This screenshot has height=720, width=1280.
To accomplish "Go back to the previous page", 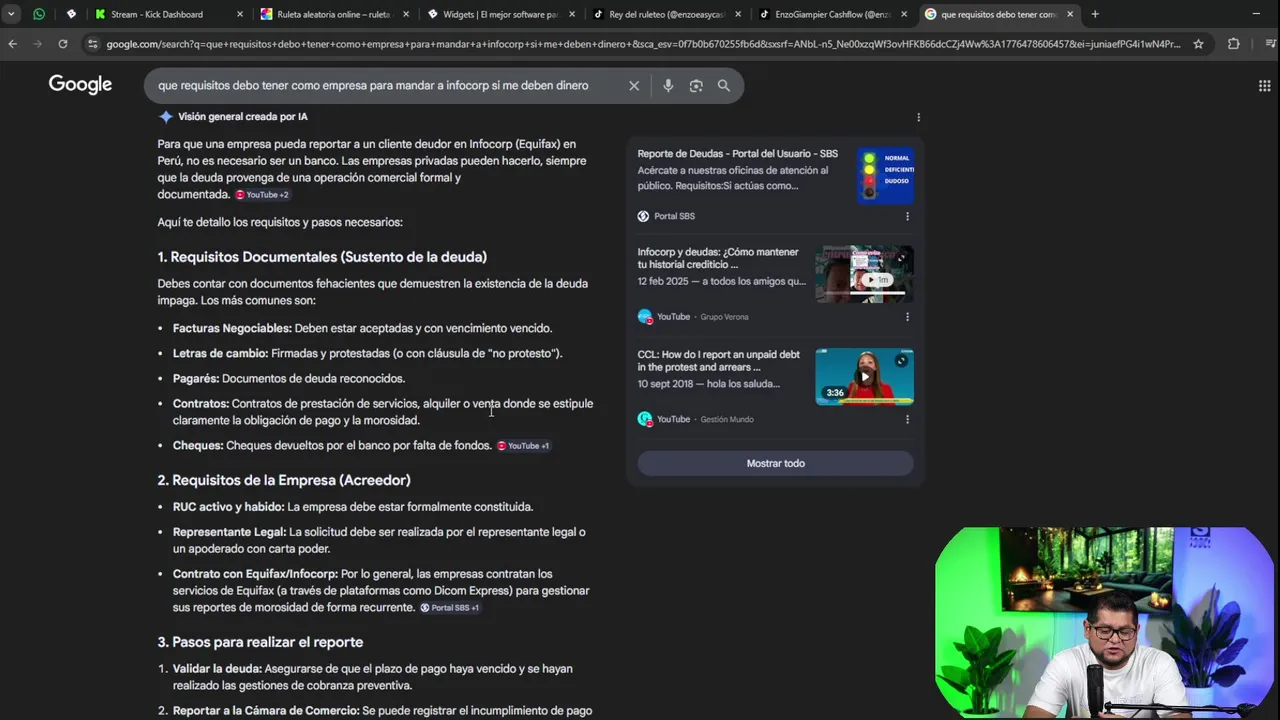I will tap(13, 44).
